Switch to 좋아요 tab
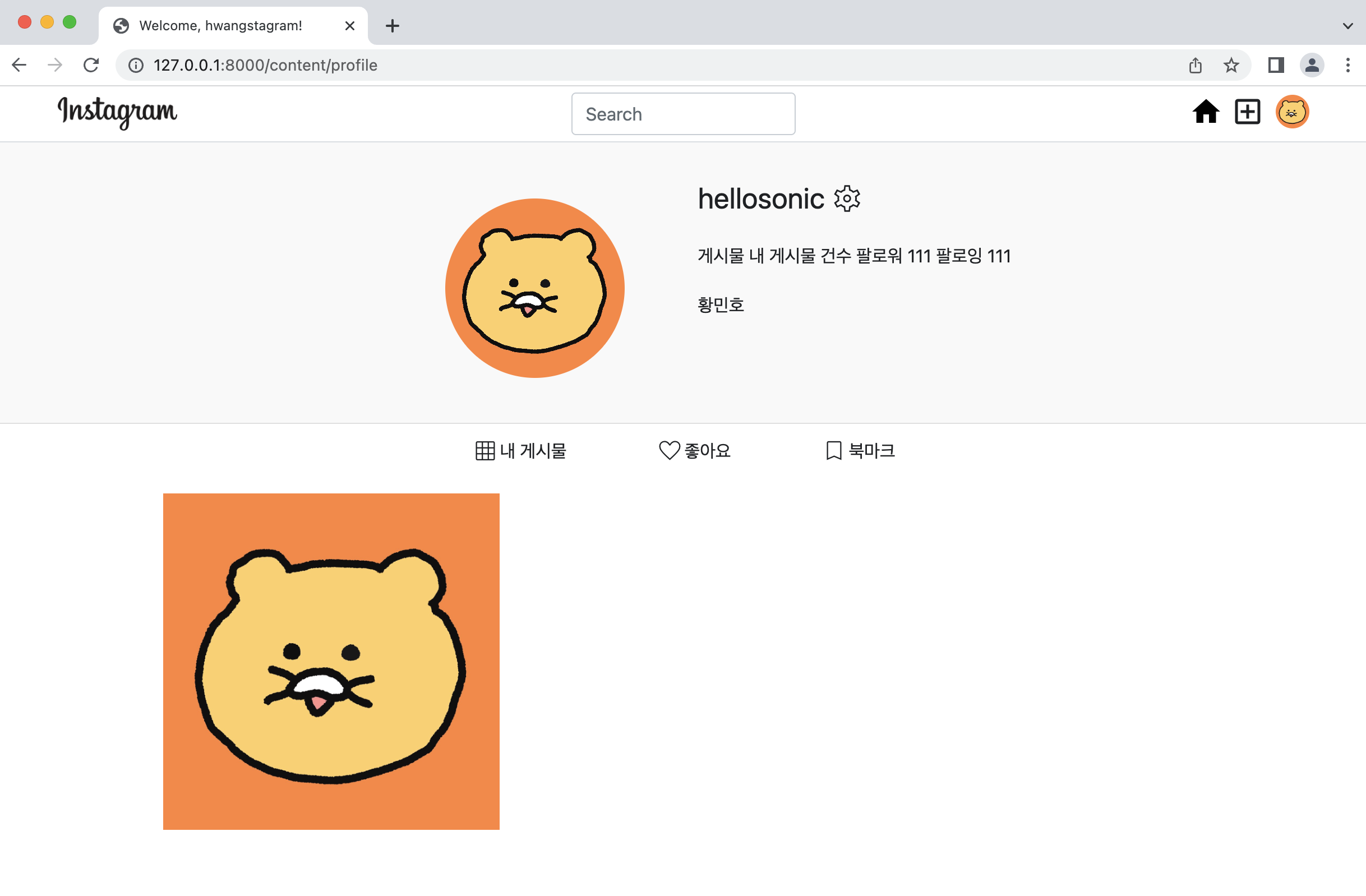 click(x=694, y=451)
